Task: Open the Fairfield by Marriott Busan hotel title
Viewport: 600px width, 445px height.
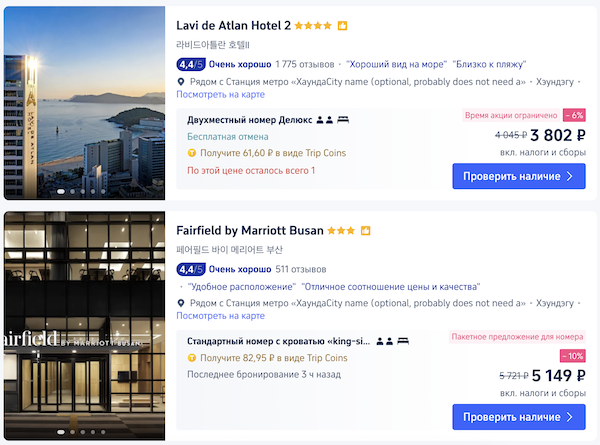Action: 250,230
